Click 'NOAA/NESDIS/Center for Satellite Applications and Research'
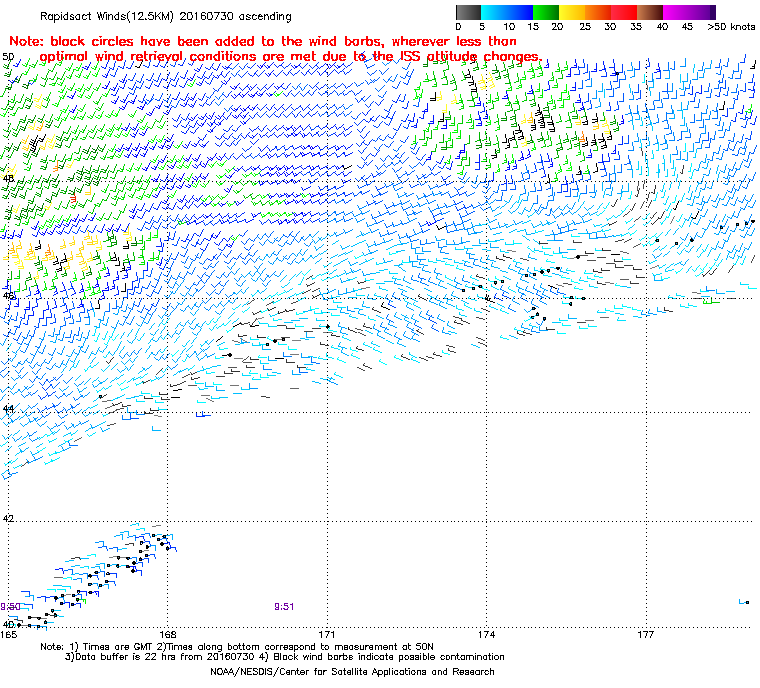Viewport: 760px width, 688px height. (352, 672)
